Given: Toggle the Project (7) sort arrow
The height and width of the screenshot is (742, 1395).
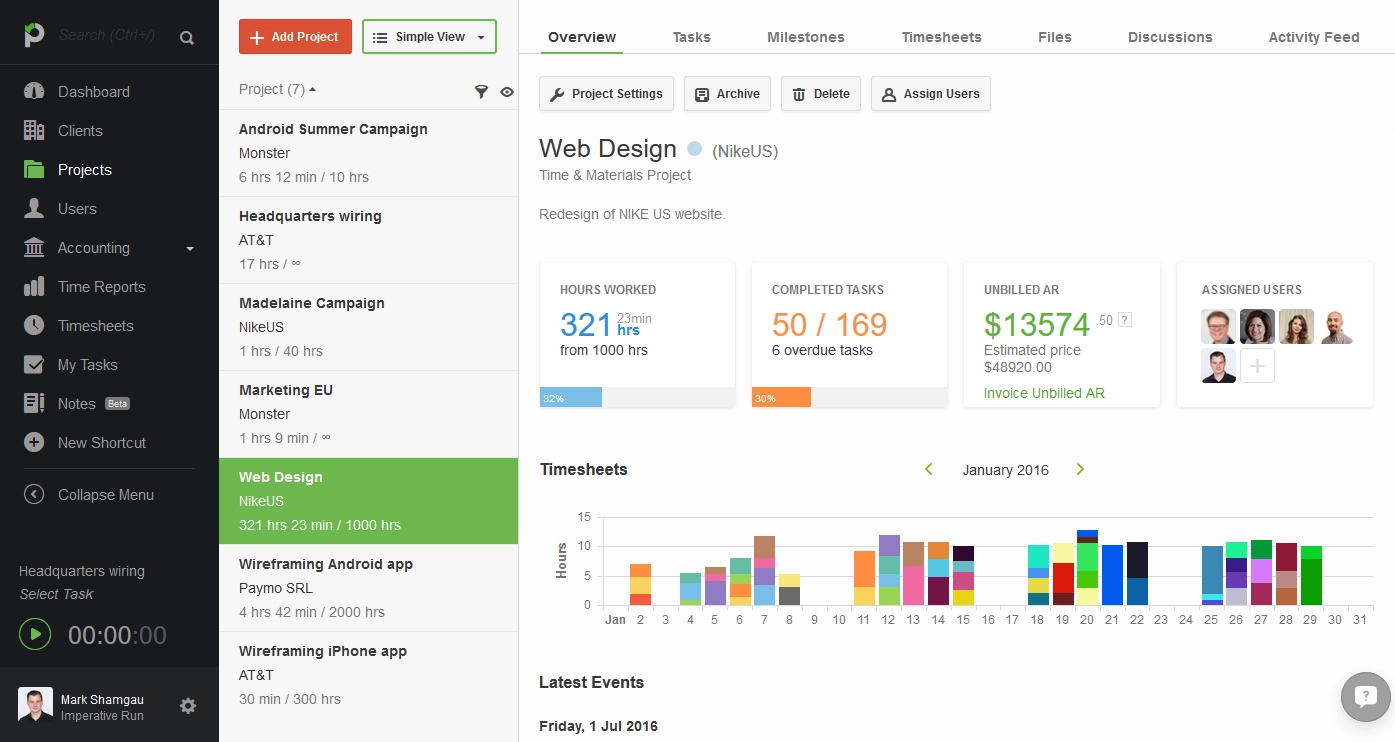Looking at the screenshot, I should 312,90.
